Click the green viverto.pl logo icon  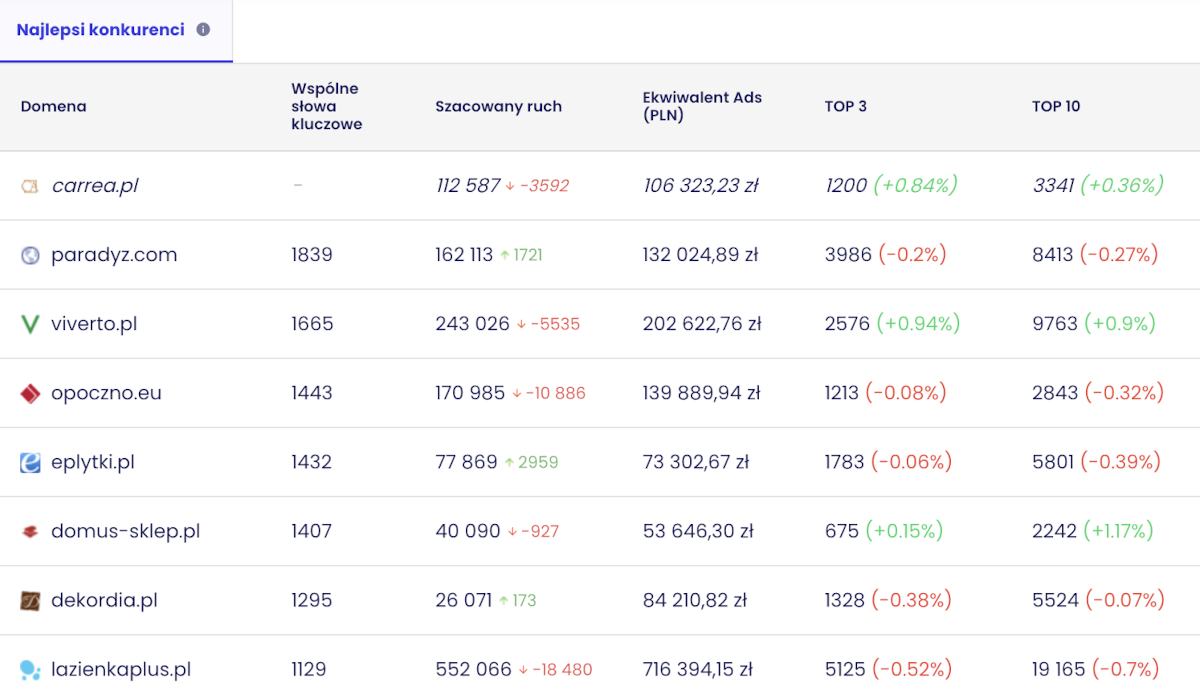pyautogui.click(x=30, y=324)
